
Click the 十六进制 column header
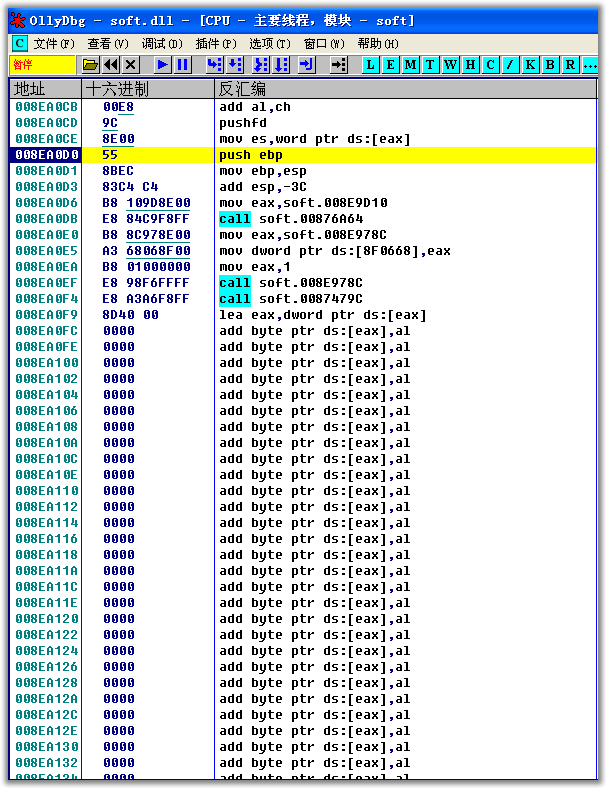click(148, 89)
